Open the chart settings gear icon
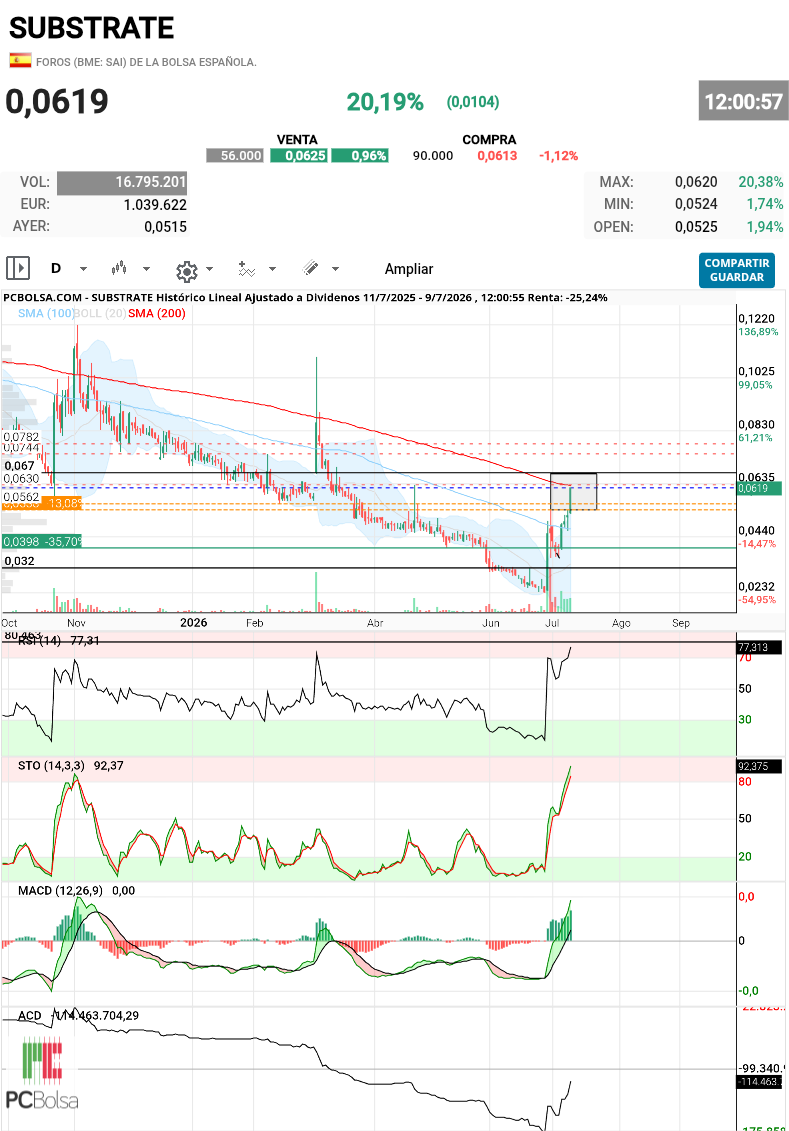789x1131 pixels. [187, 271]
